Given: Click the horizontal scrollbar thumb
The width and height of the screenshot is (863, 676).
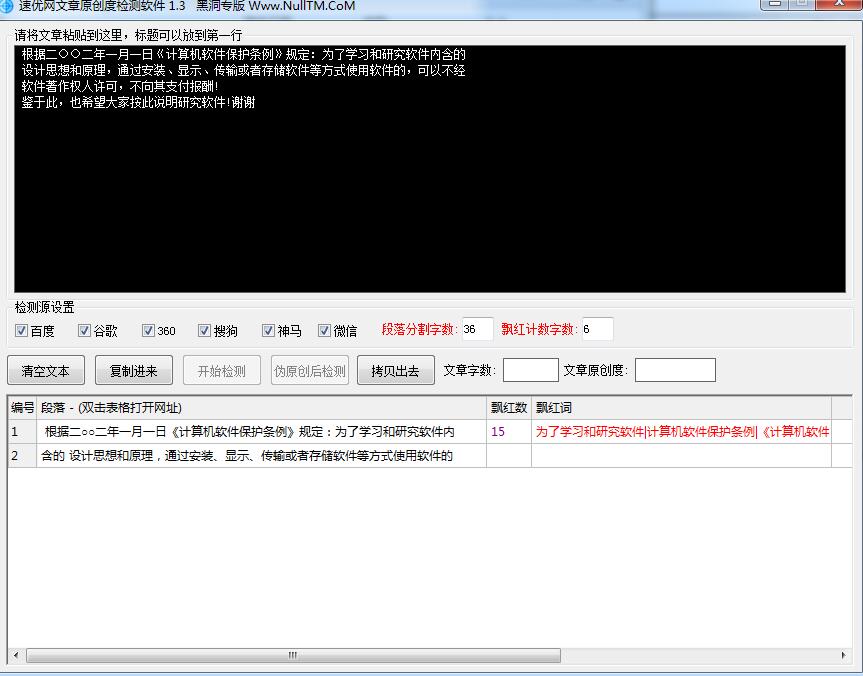Looking at the screenshot, I should 293,655.
